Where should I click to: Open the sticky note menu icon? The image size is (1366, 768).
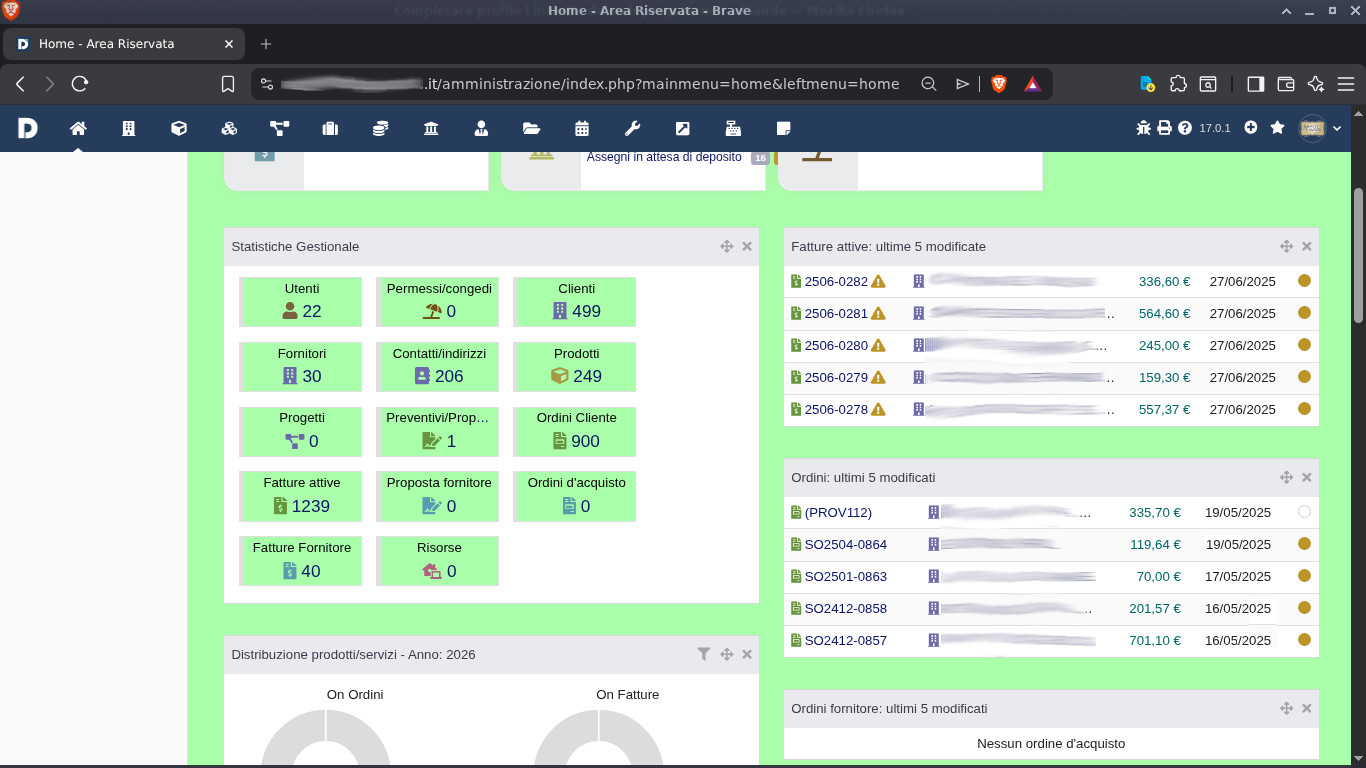pos(783,128)
